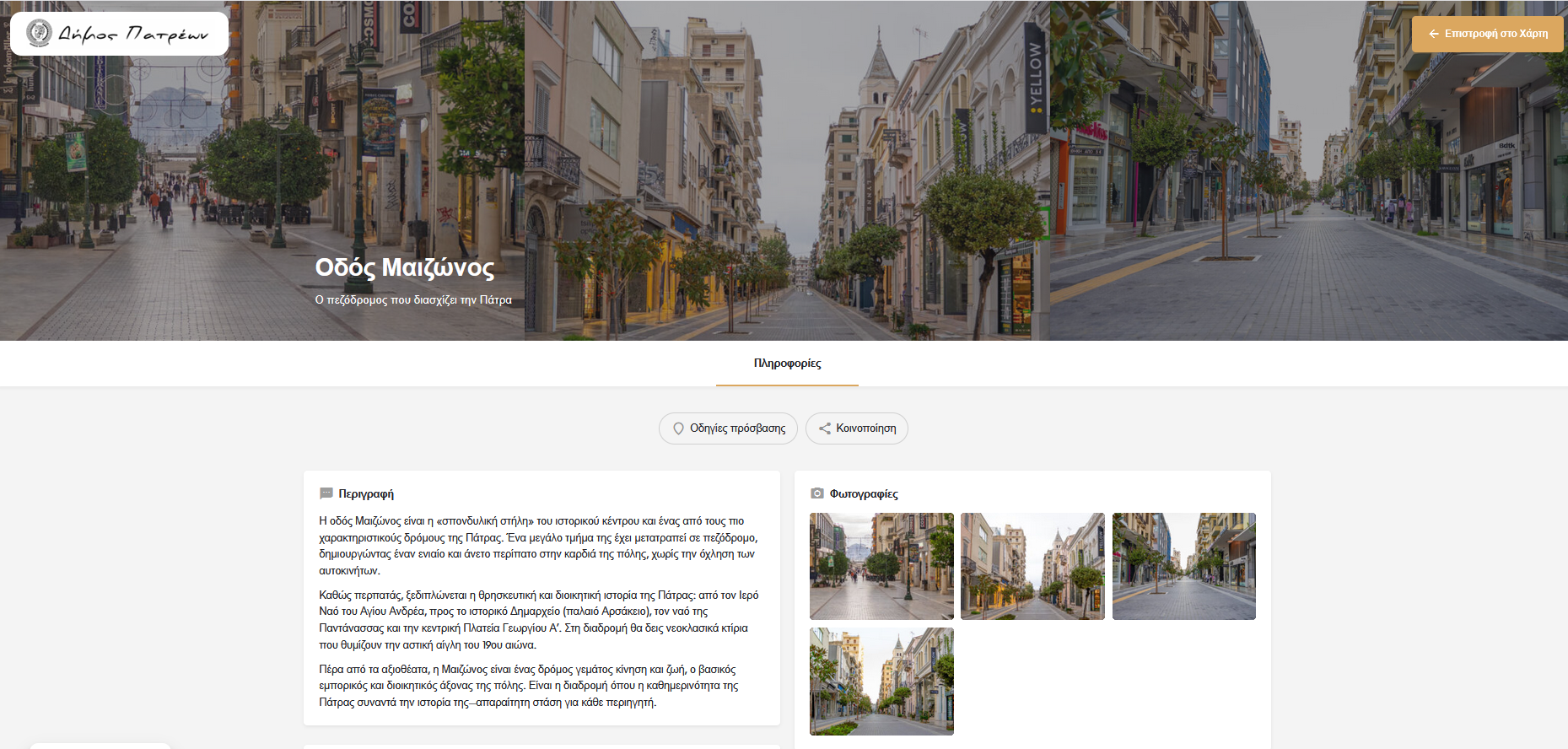The width and height of the screenshot is (1568, 749).
Task: Click the back arrow icon for returning to map
Action: (1433, 35)
